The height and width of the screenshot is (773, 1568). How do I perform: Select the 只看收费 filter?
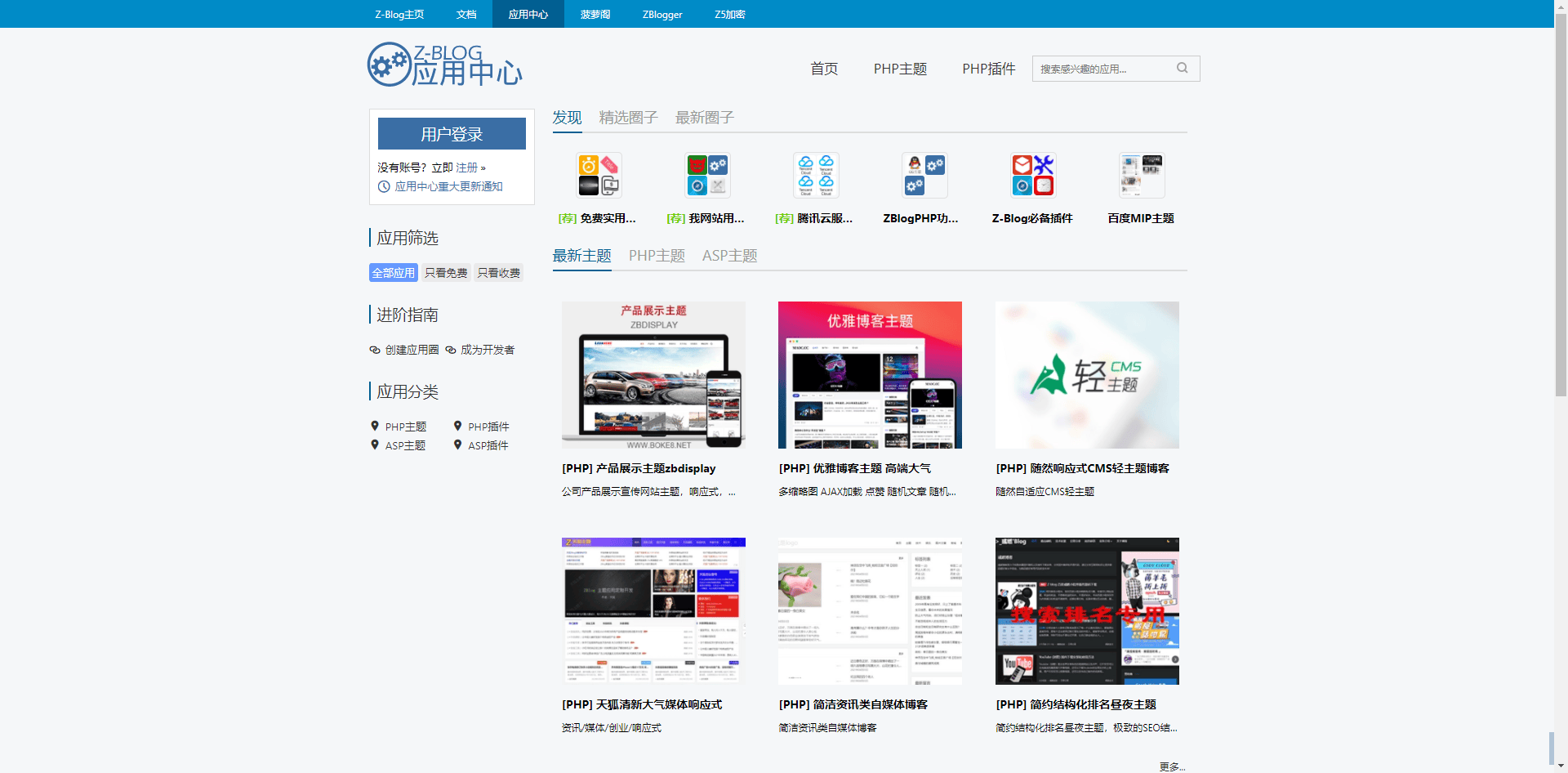pos(499,273)
